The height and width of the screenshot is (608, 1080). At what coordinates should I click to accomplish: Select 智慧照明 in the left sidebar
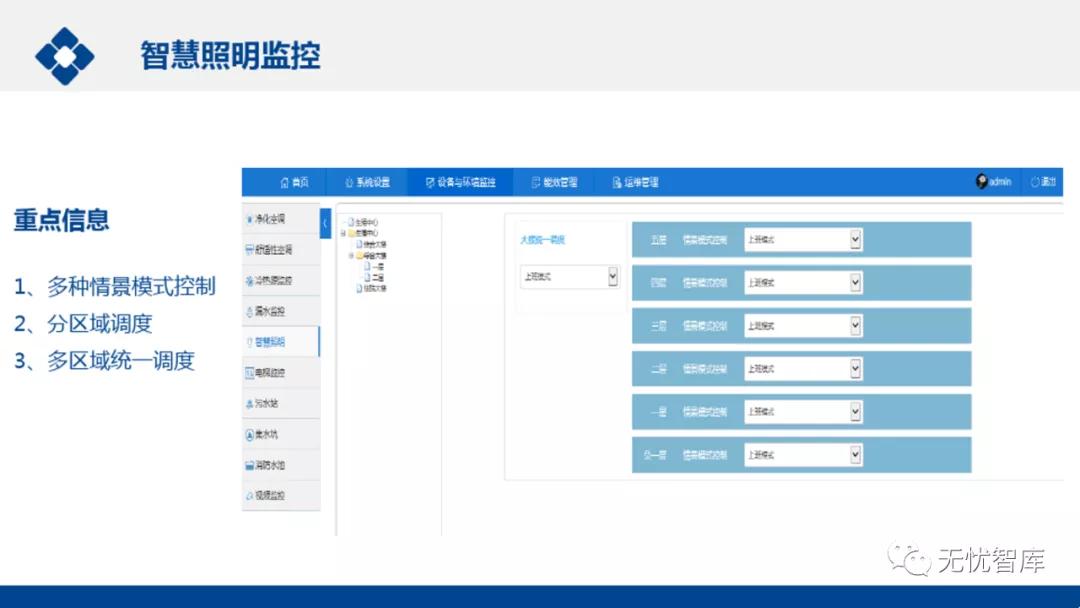click(x=269, y=342)
